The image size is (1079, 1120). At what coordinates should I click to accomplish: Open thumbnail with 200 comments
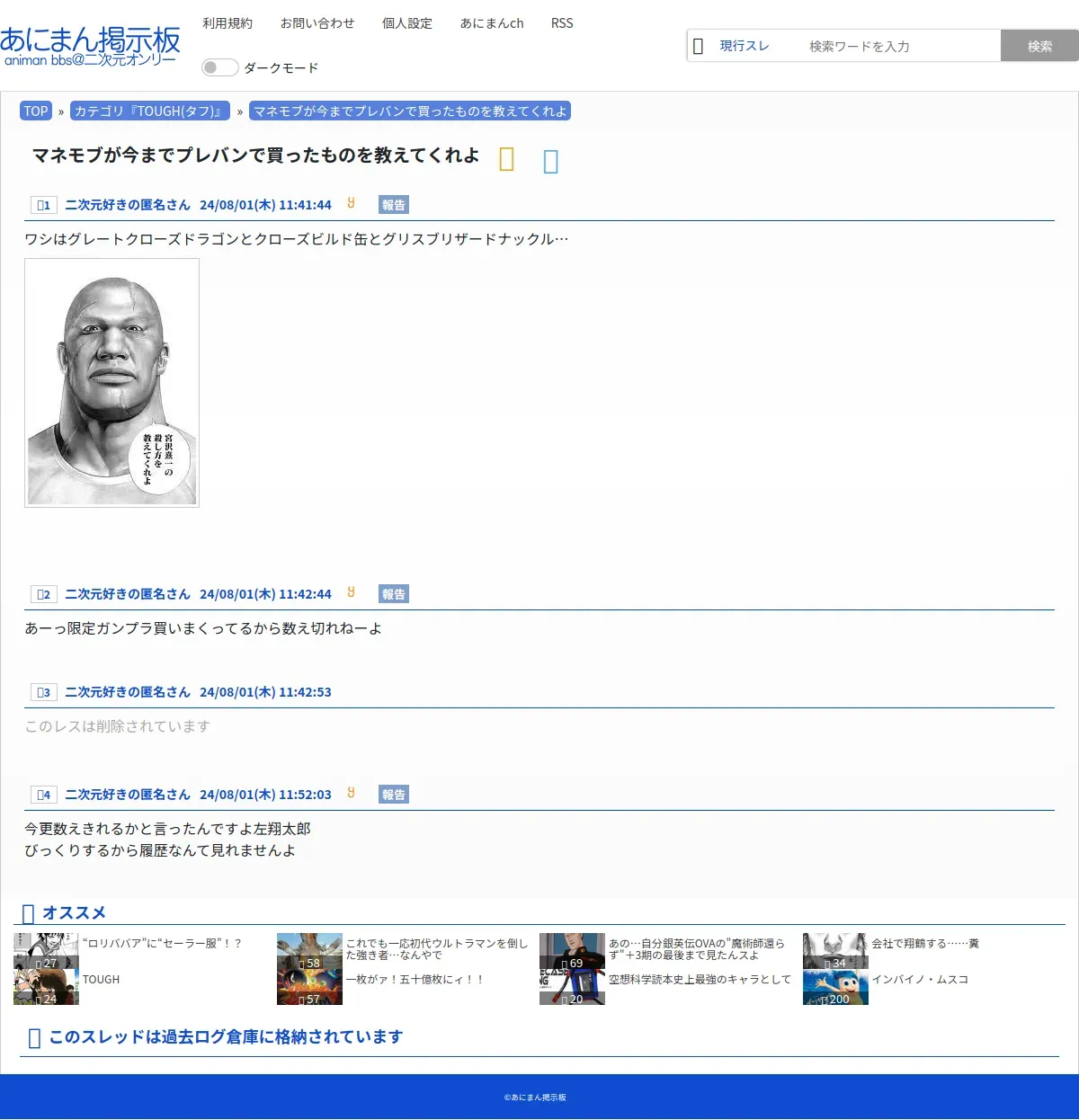[835, 987]
